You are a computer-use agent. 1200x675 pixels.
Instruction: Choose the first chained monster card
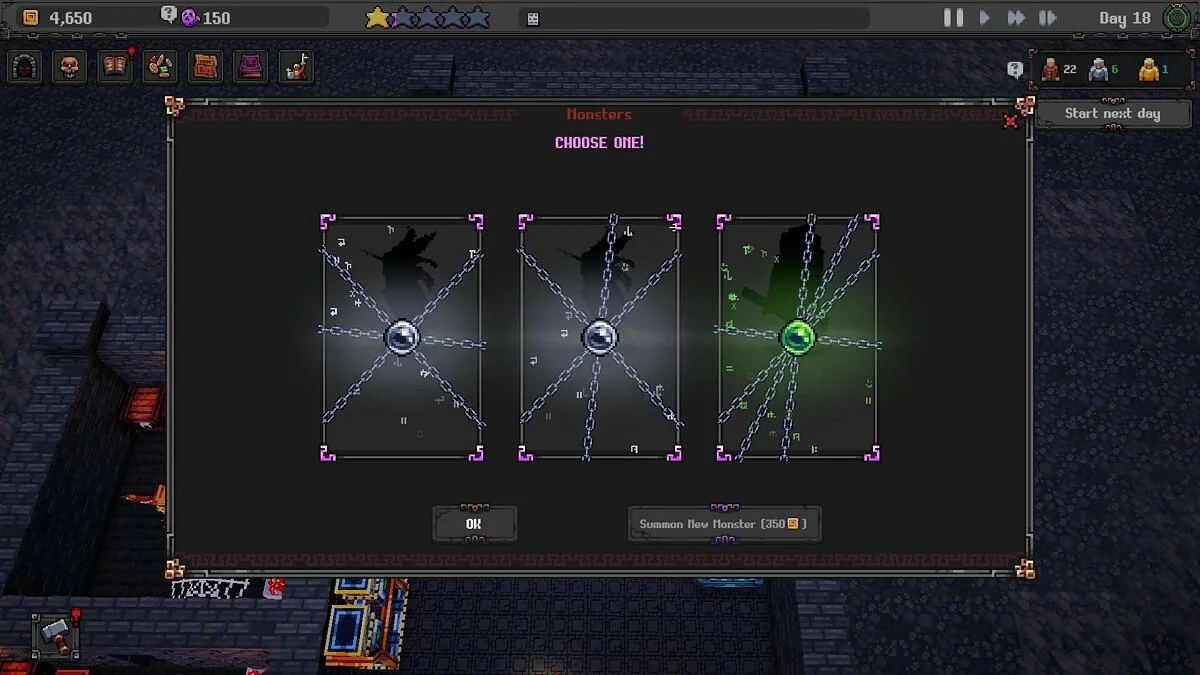click(x=402, y=337)
